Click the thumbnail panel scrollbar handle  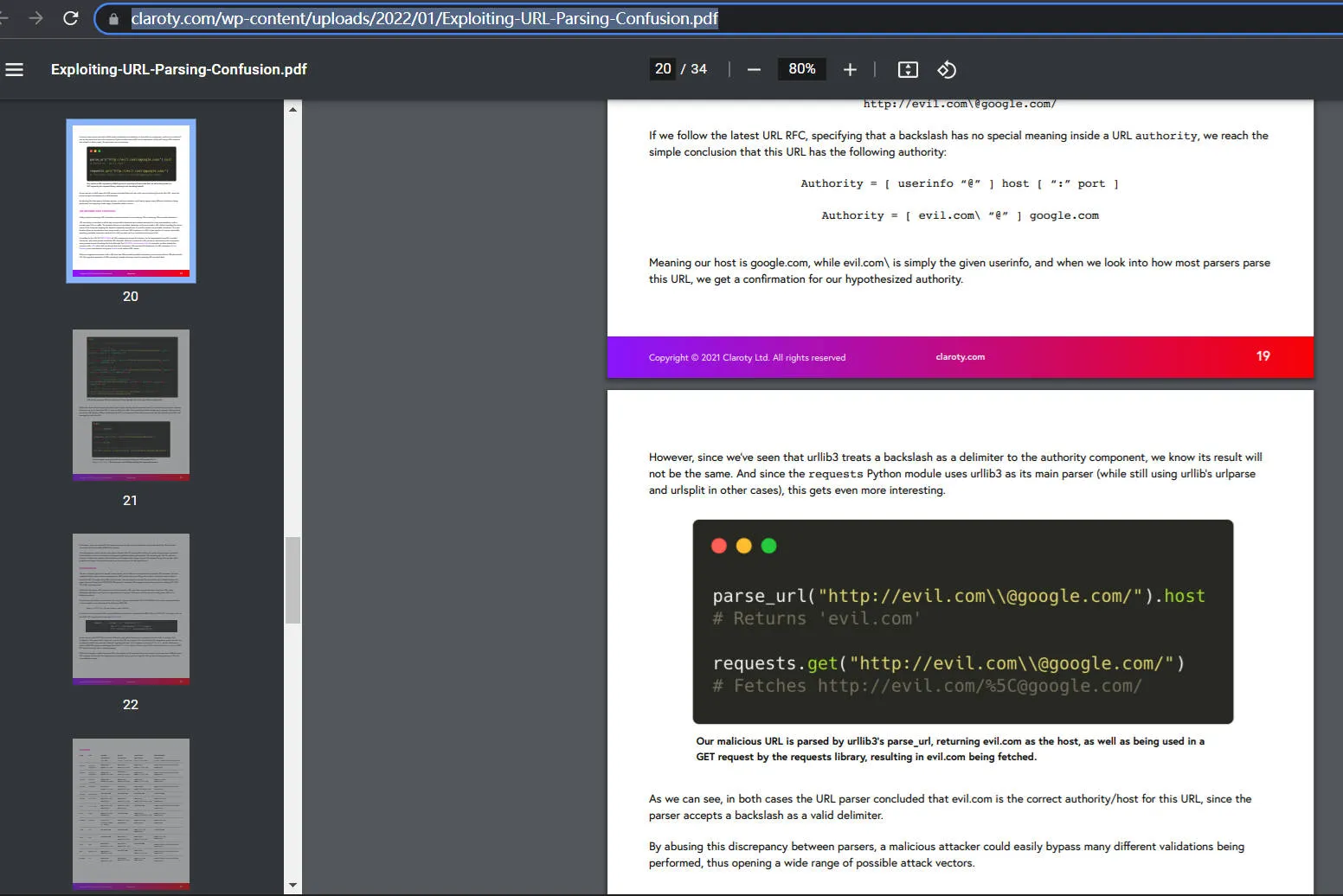coord(292,579)
